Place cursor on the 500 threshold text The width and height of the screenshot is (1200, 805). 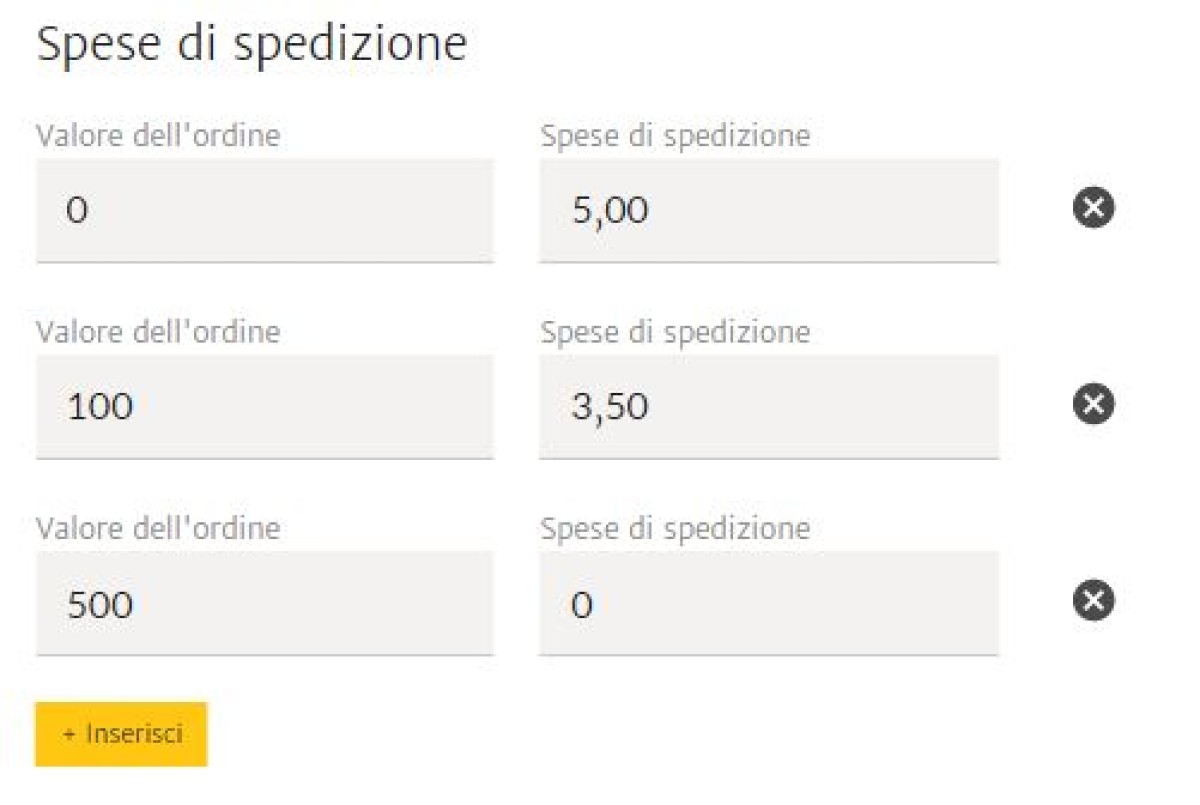pos(100,604)
